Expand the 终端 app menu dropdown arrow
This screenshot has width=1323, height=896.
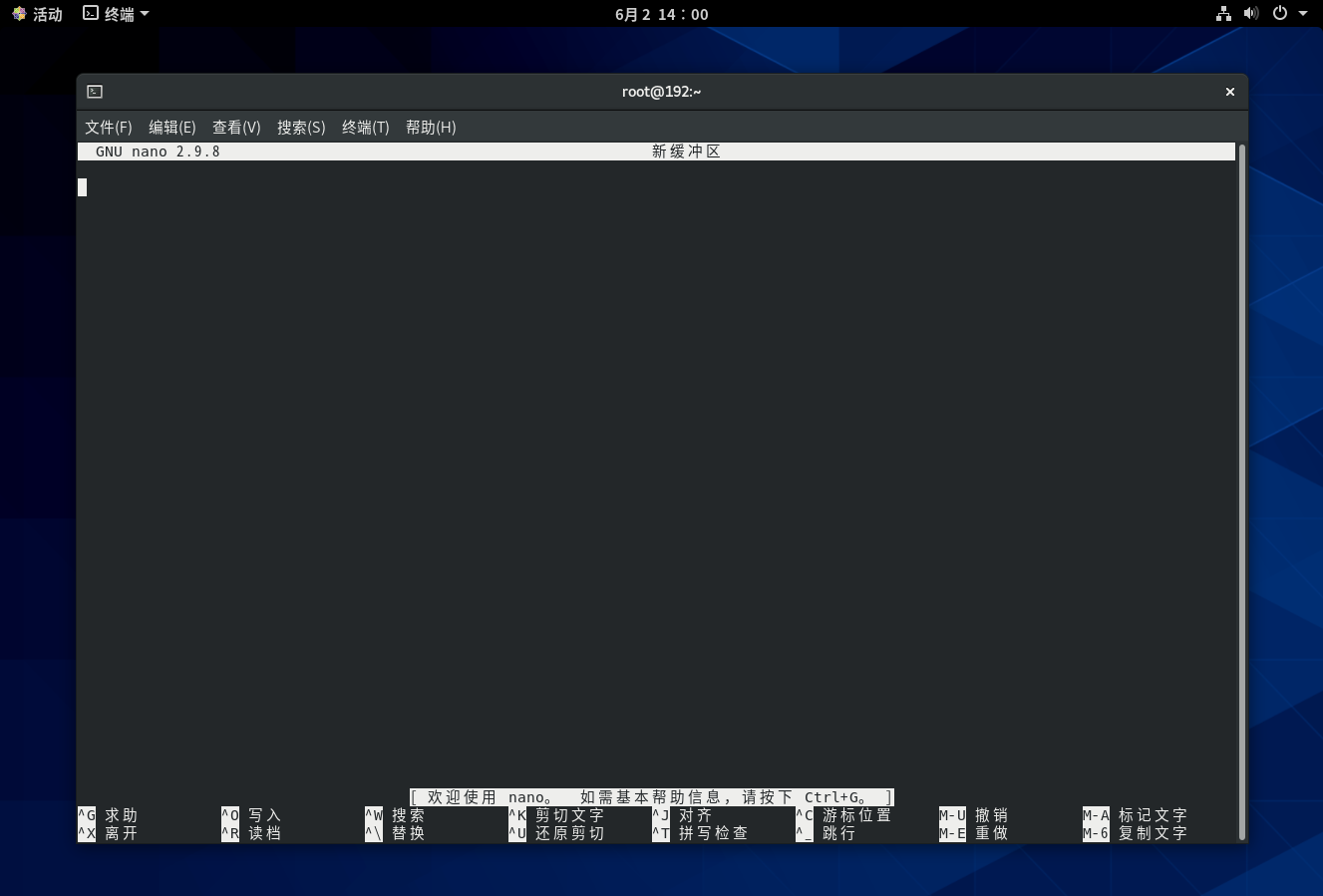(x=145, y=14)
